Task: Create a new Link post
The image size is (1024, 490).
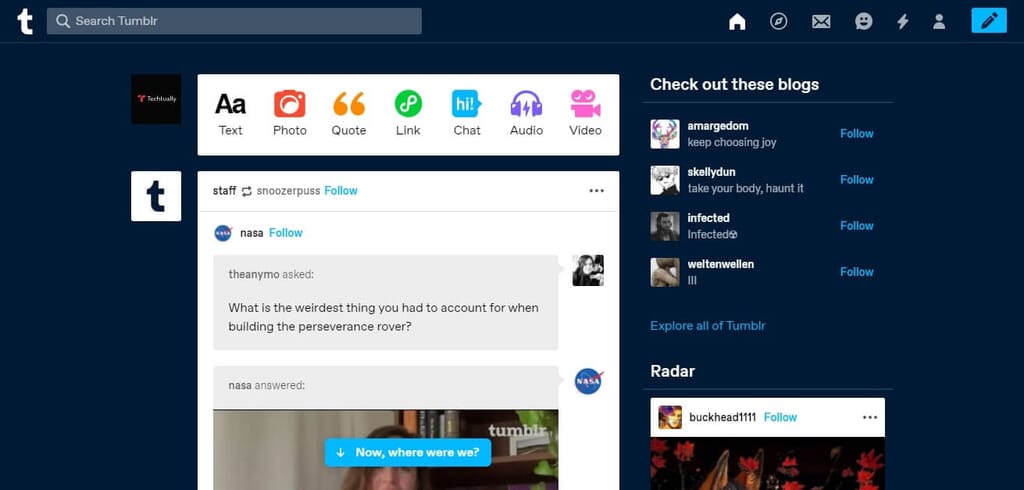Action: click(408, 114)
